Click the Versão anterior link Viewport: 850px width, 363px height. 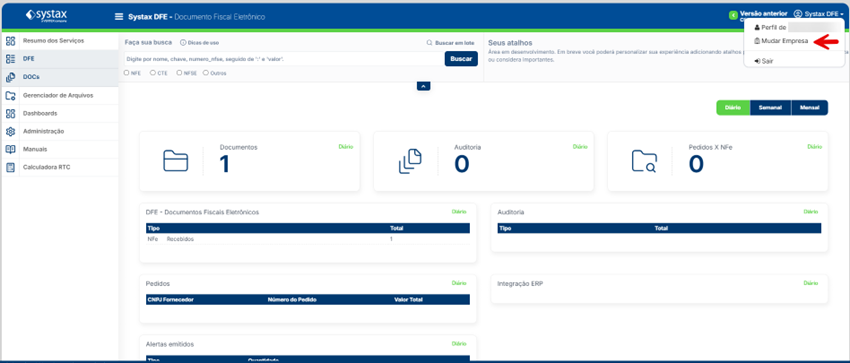[x=763, y=14]
